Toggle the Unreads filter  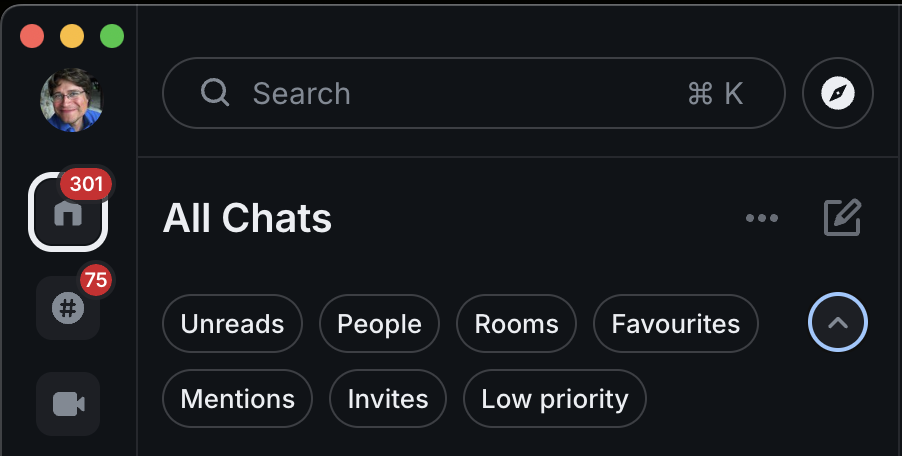tap(232, 324)
